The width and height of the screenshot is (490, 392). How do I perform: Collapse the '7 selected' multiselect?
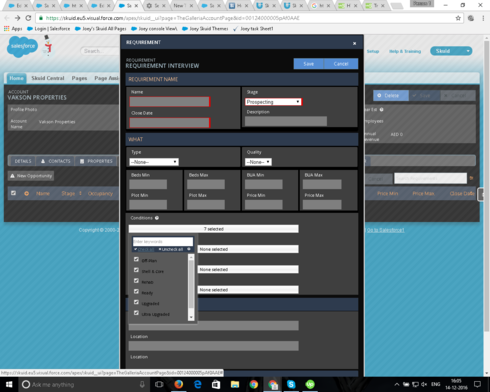pyautogui.click(x=214, y=229)
